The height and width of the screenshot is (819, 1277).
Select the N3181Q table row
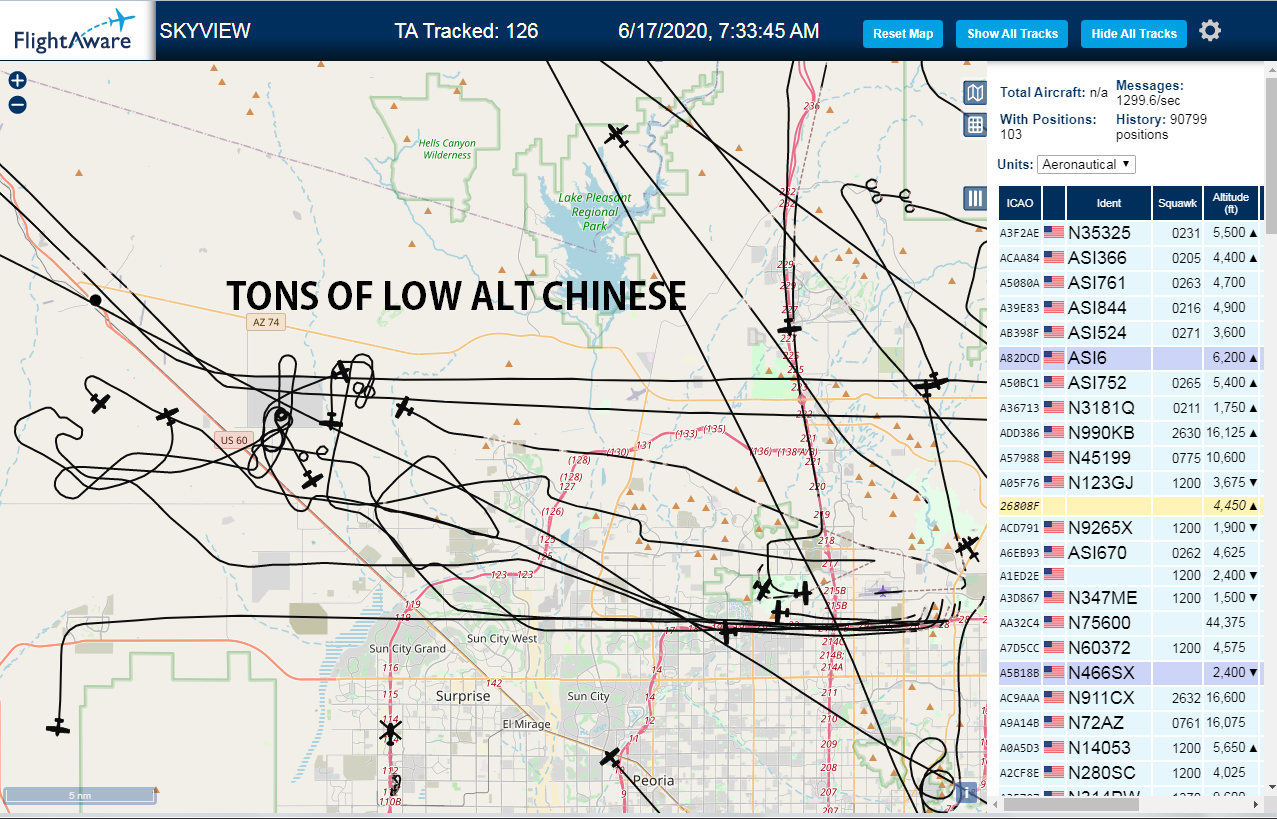(x=1130, y=407)
